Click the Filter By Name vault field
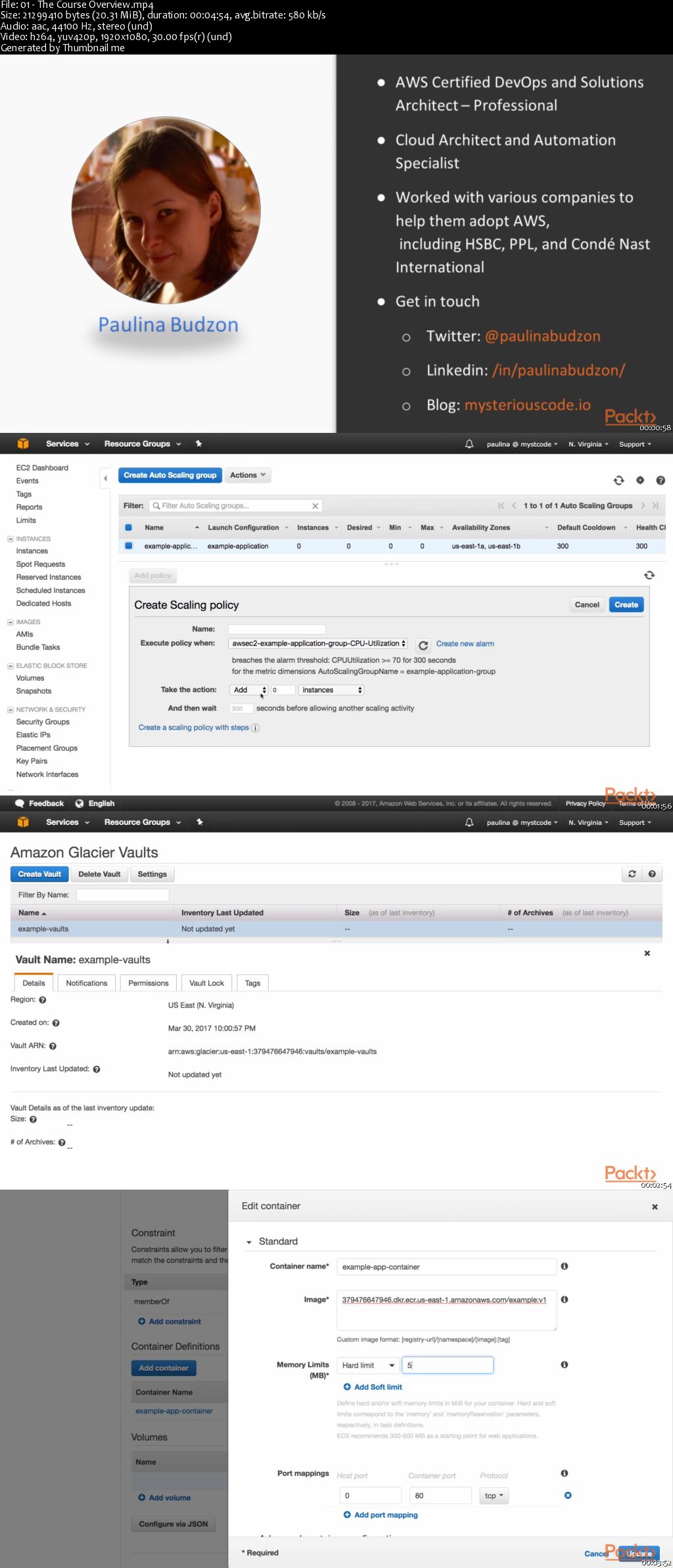The width and height of the screenshot is (673, 1568). coord(123,895)
